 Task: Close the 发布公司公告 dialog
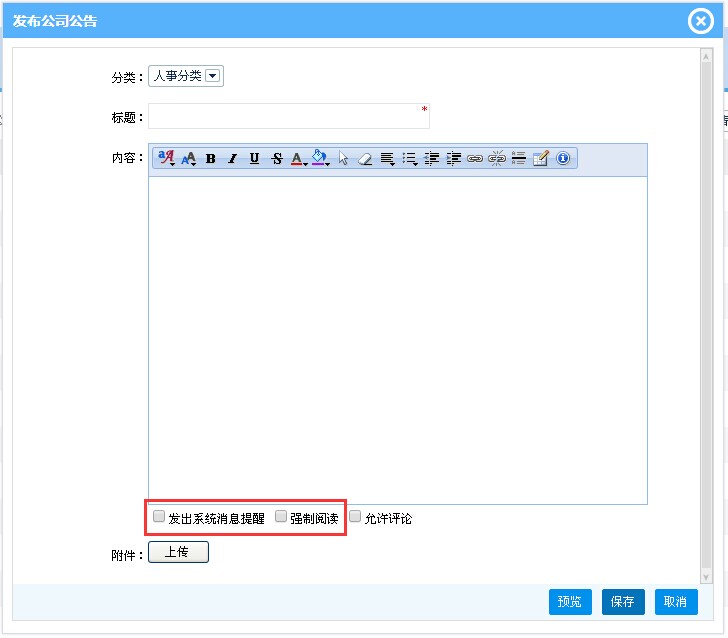[701, 21]
